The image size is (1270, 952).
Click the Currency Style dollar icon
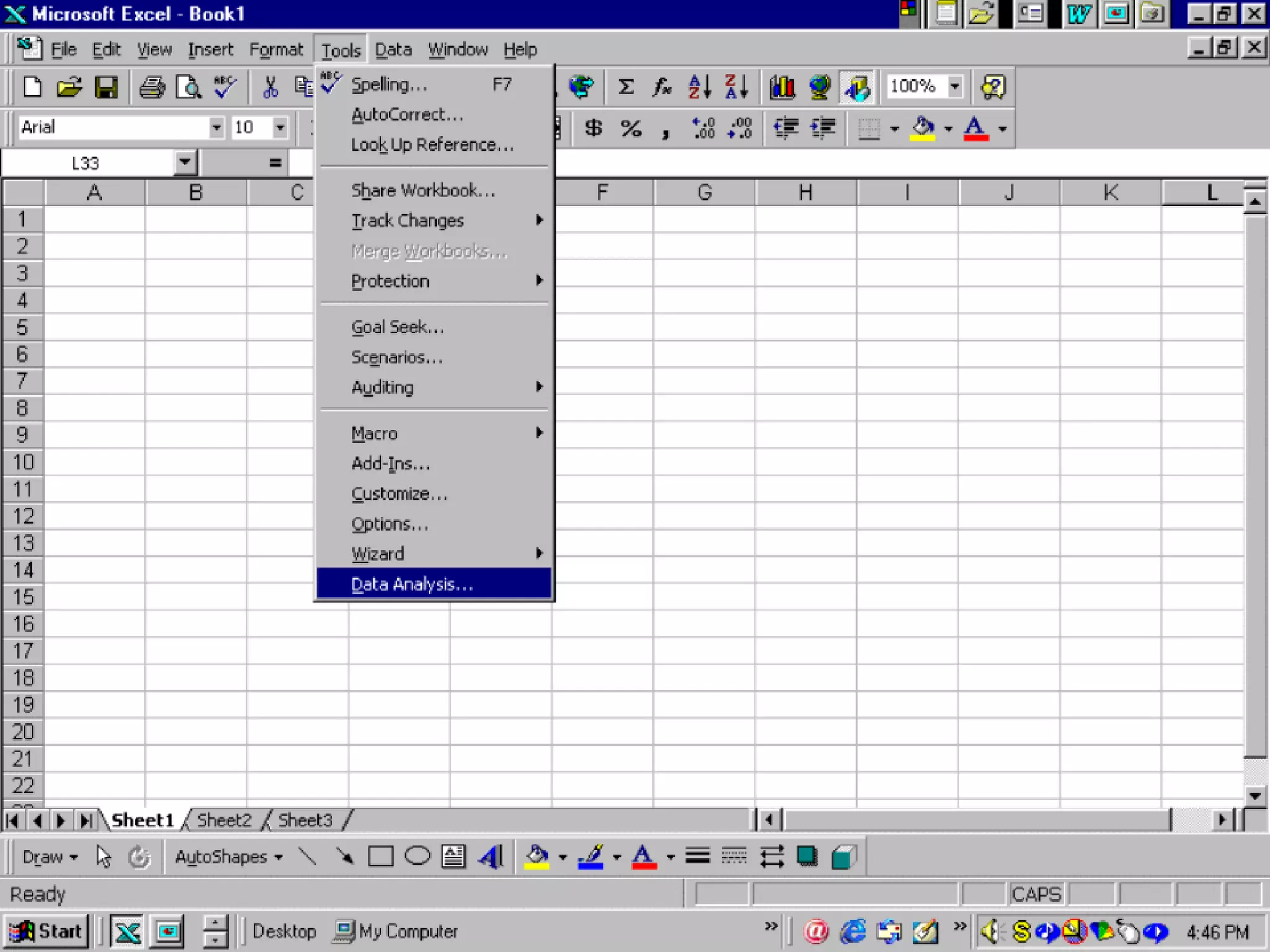tap(593, 128)
